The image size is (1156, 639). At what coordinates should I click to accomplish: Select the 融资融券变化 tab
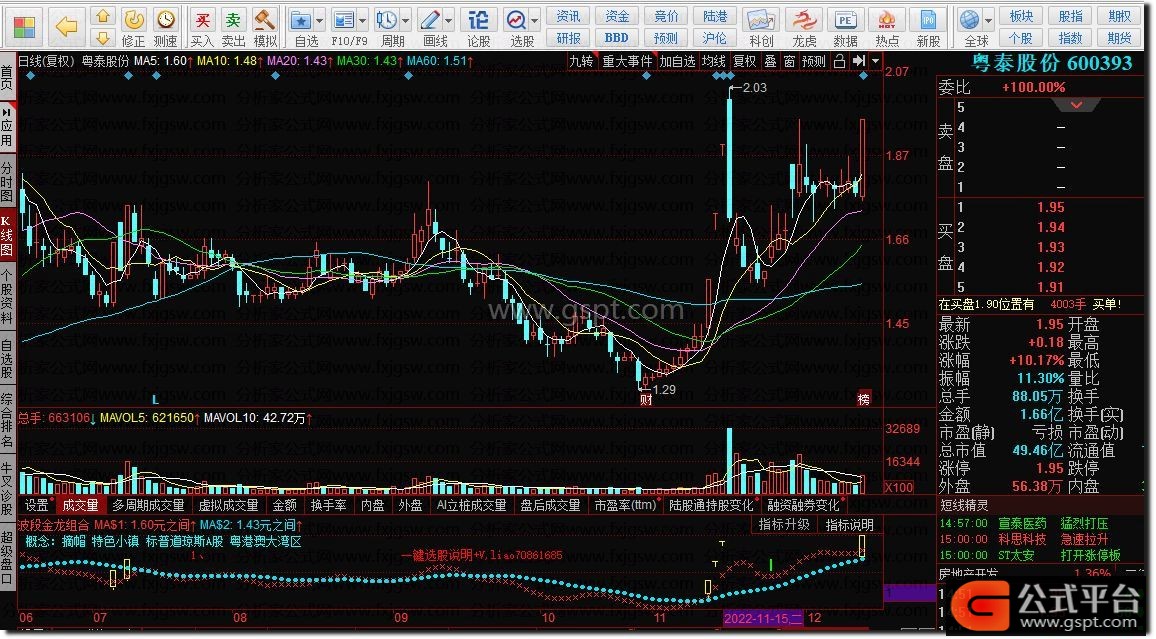click(803, 505)
